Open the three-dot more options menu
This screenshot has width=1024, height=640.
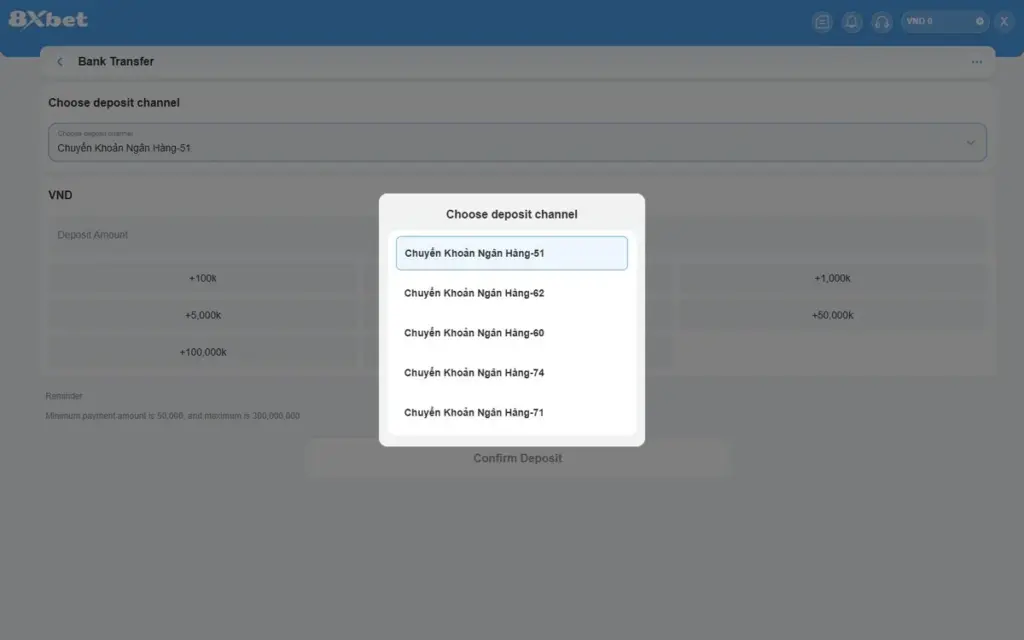point(976,62)
